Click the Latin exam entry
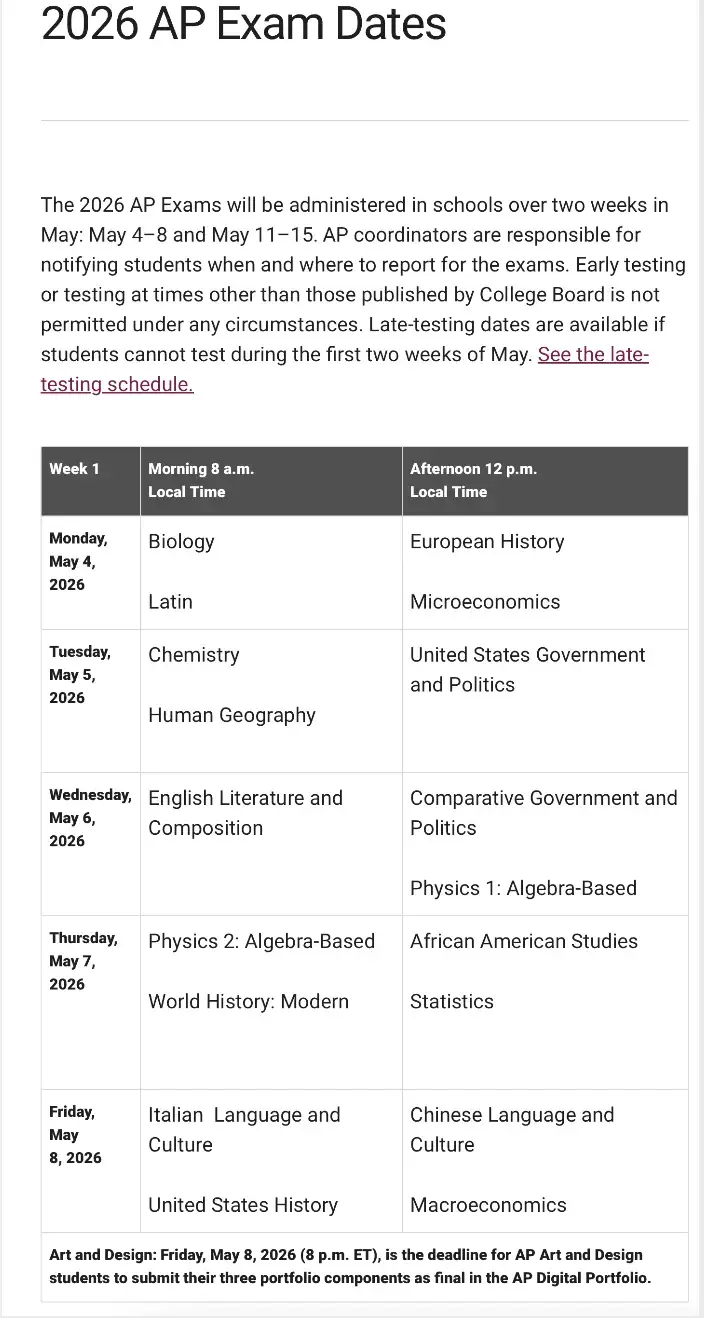704x1318 pixels. pyautogui.click(x=170, y=602)
